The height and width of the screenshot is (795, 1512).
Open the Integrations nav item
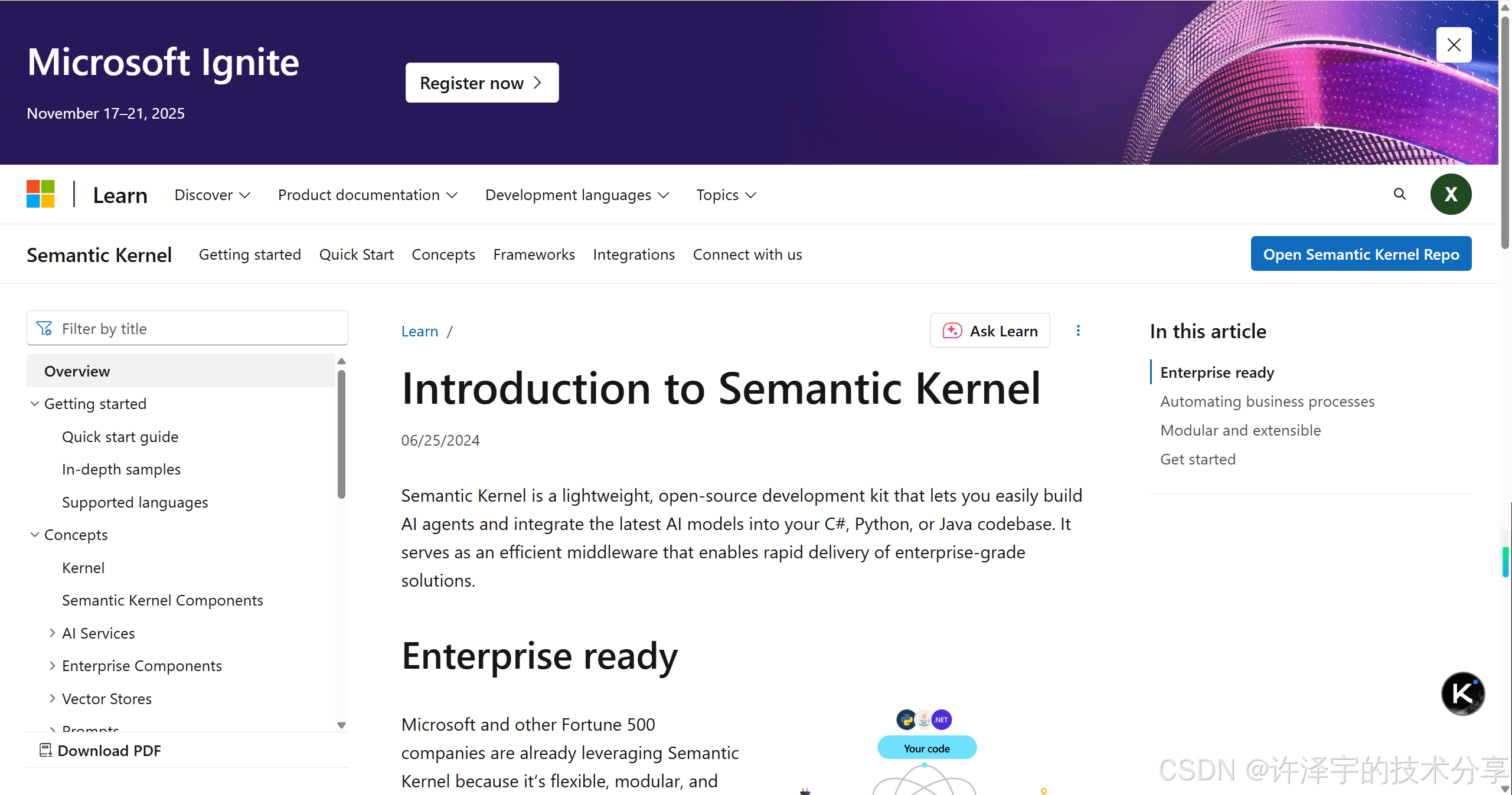tap(633, 254)
